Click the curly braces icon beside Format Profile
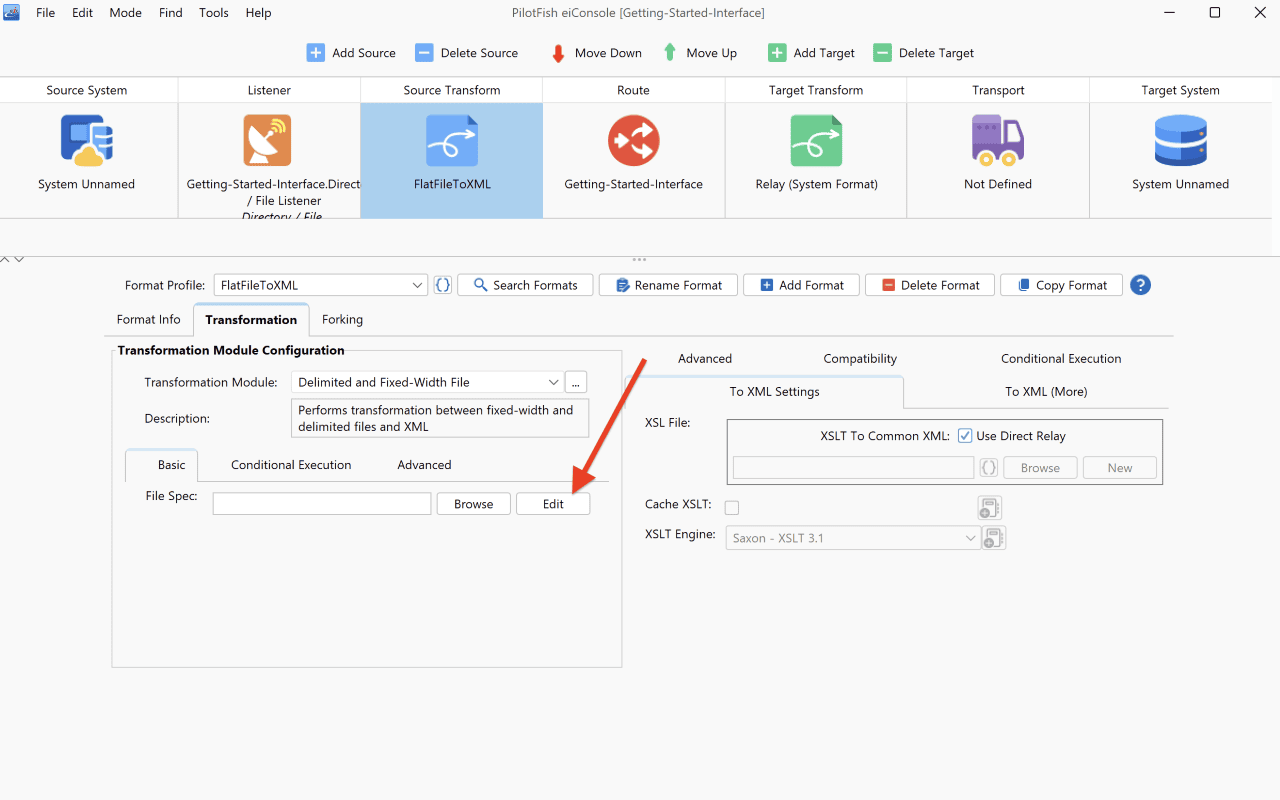This screenshot has height=800, width=1280. tap(443, 285)
